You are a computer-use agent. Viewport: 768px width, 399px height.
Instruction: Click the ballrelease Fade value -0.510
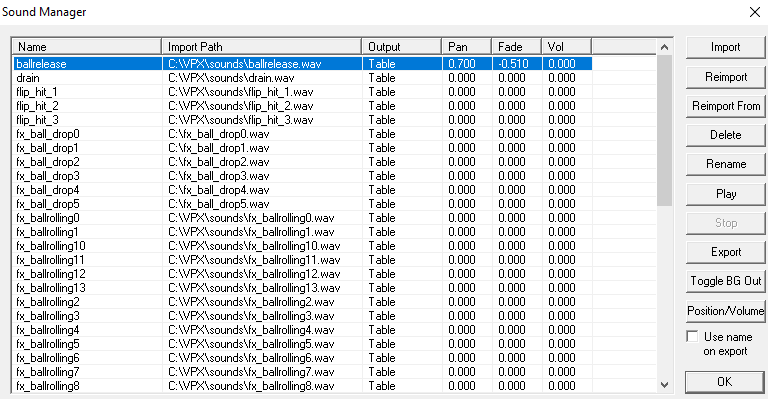[513, 64]
